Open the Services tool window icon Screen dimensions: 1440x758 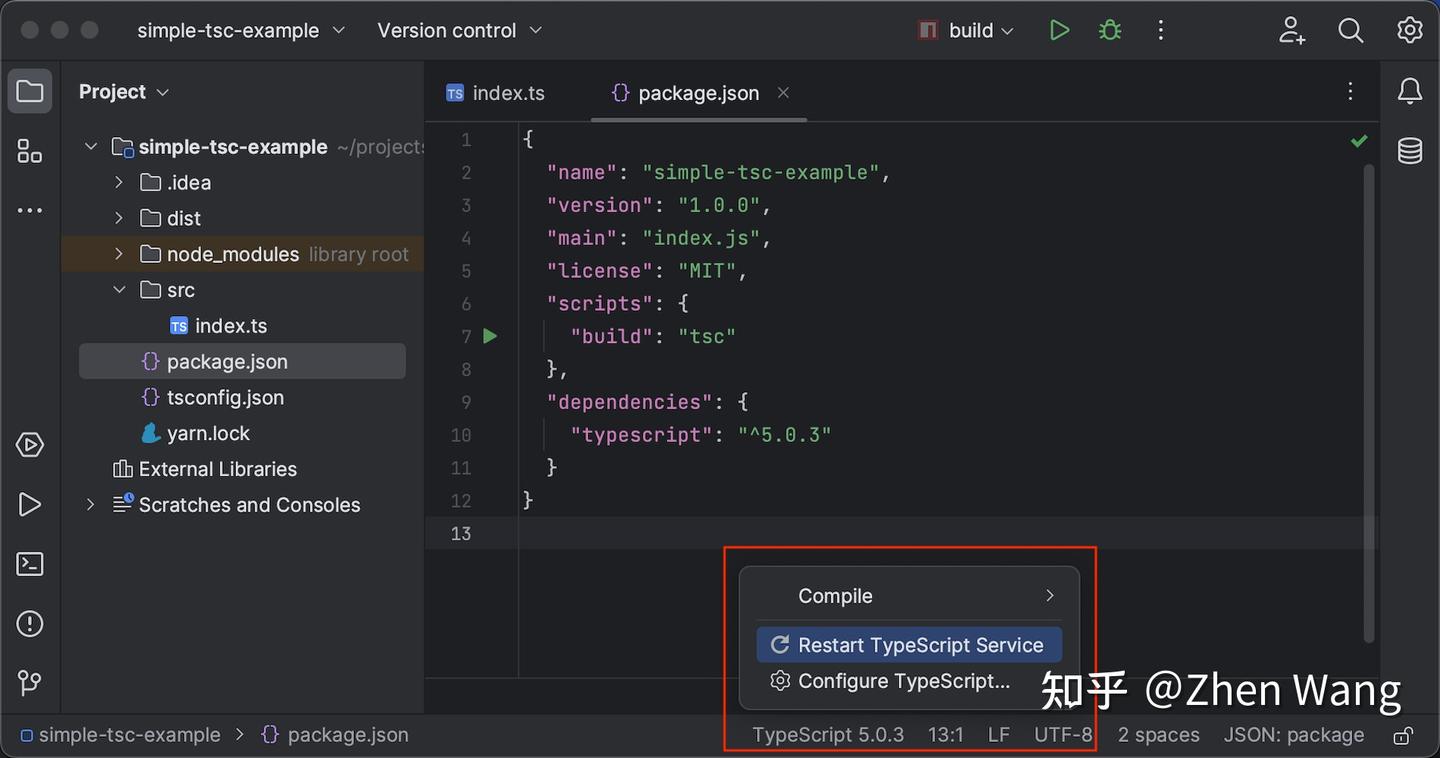click(30, 445)
